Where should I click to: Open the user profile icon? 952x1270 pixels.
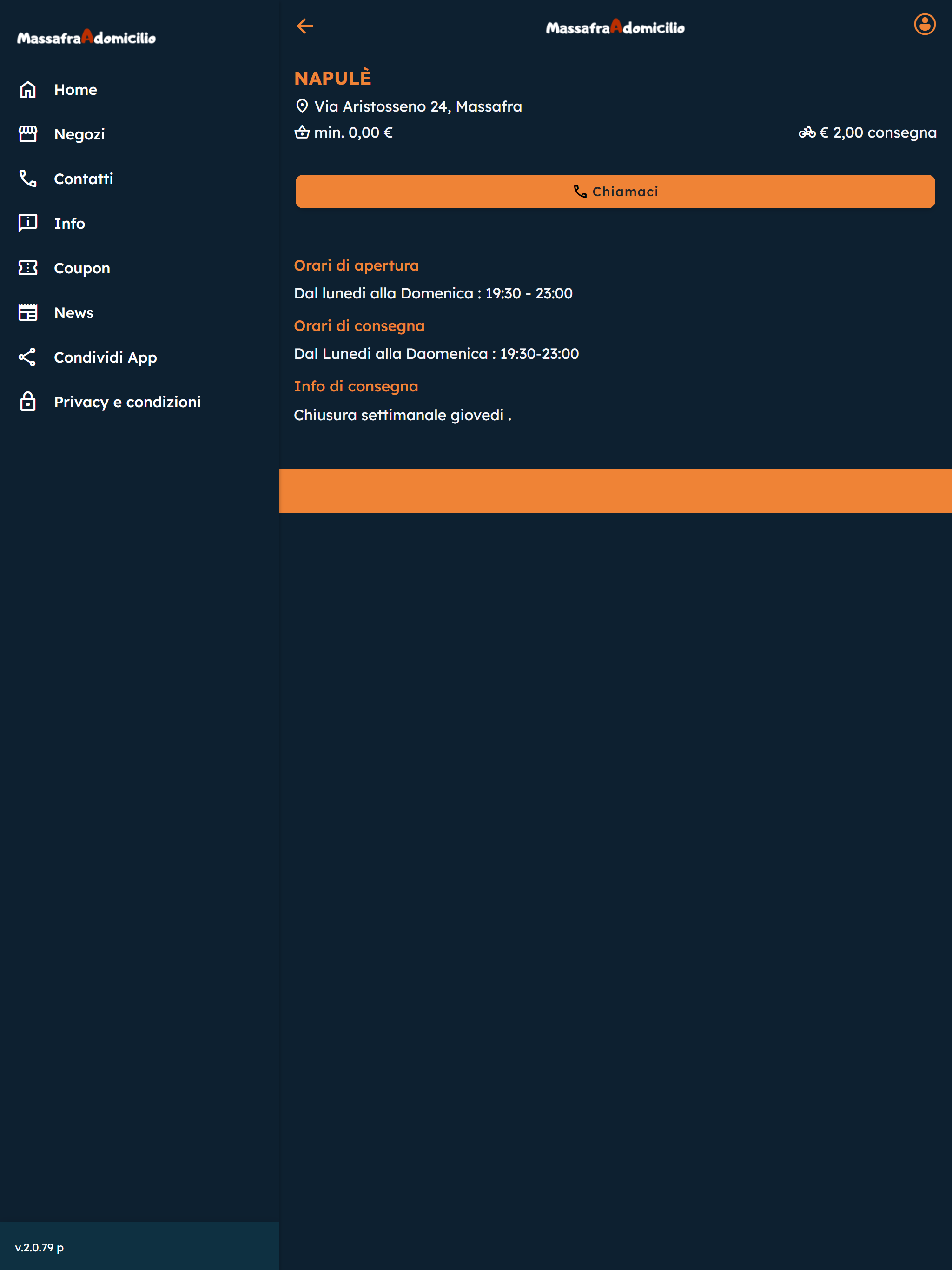925,25
